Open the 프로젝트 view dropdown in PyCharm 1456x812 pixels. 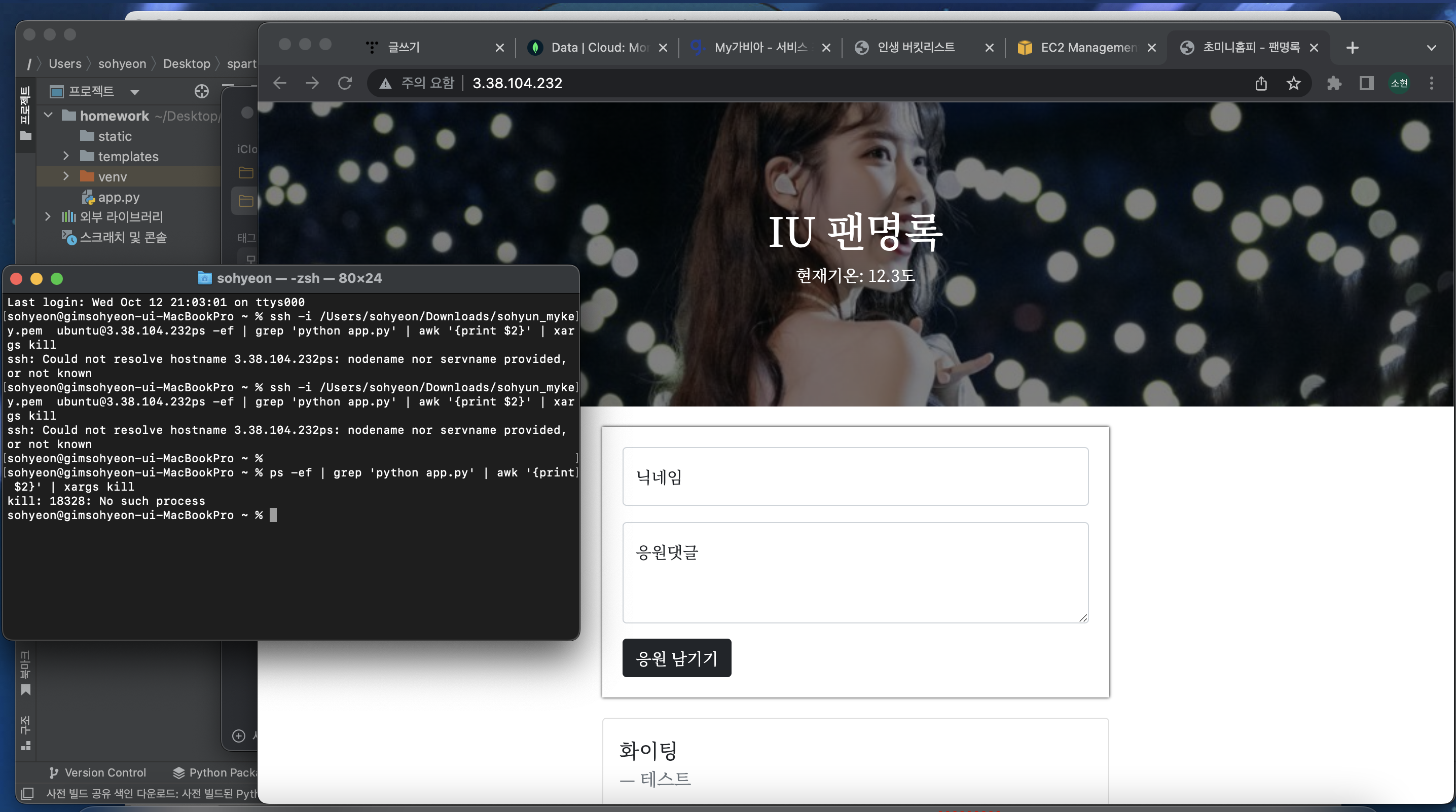coord(134,92)
